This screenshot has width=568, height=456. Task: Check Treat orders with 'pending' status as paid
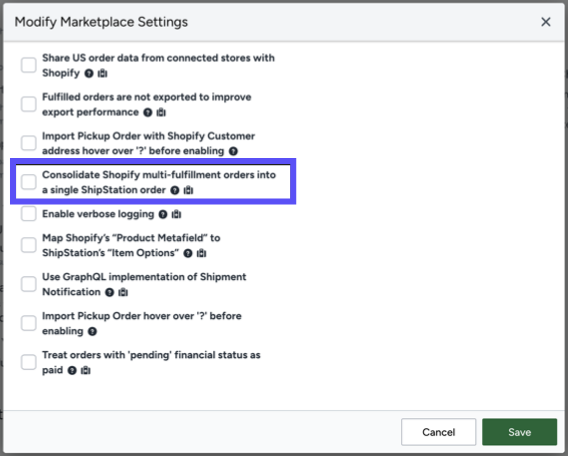click(29, 362)
